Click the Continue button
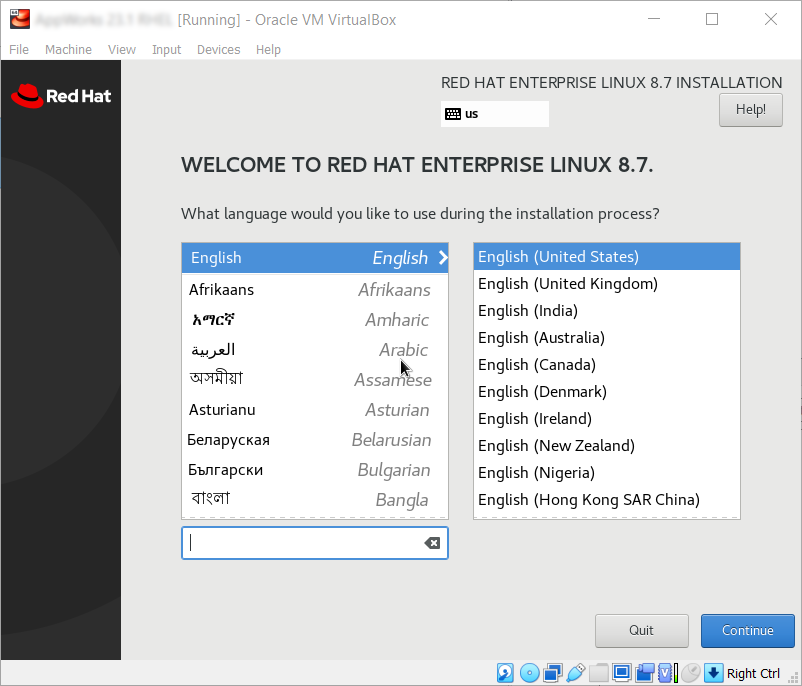The width and height of the screenshot is (802, 686). pos(747,631)
